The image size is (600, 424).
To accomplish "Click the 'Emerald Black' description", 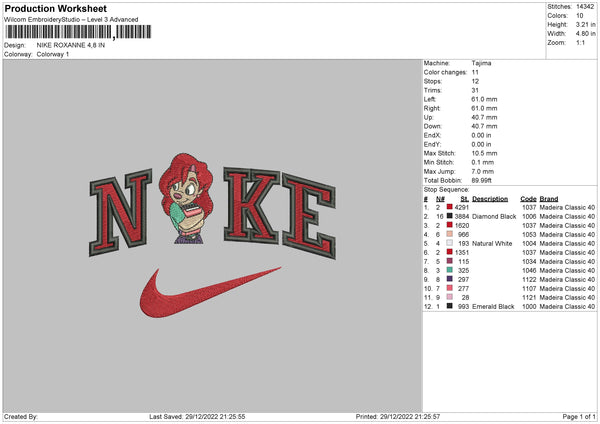I will point(493,307).
